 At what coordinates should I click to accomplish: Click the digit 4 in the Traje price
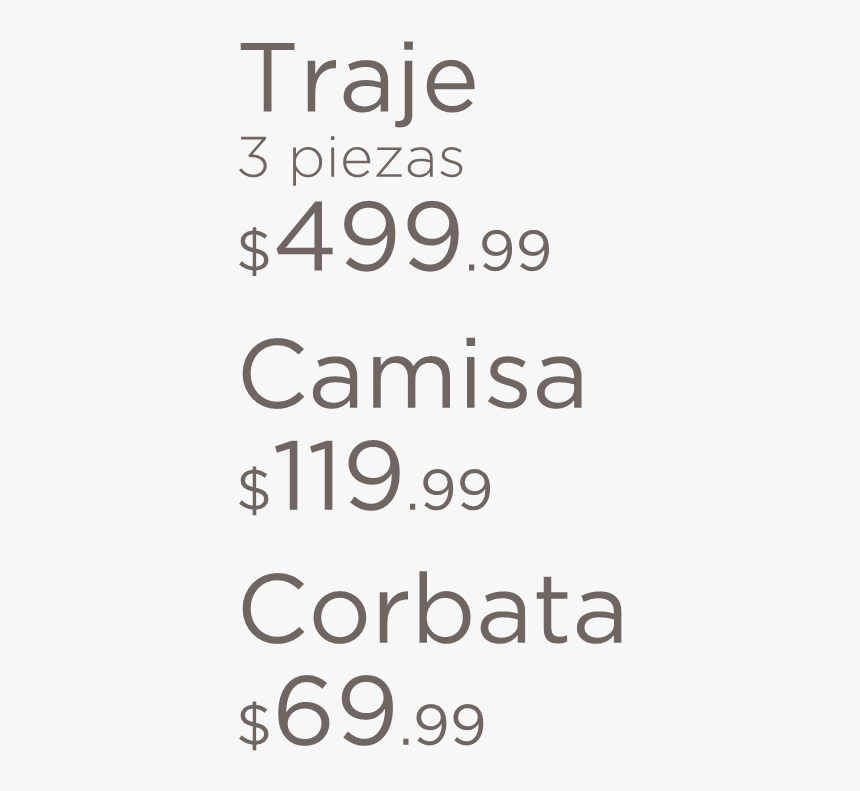(x=304, y=236)
